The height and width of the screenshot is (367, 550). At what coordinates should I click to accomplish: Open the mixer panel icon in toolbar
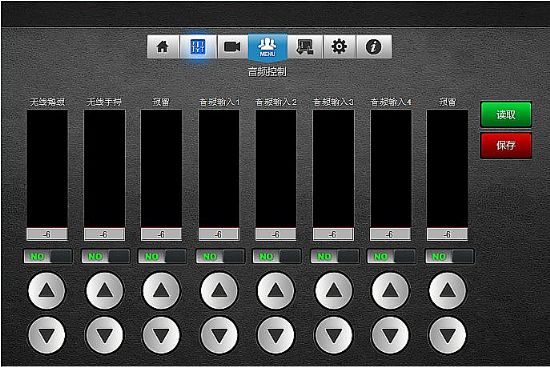click(198, 46)
